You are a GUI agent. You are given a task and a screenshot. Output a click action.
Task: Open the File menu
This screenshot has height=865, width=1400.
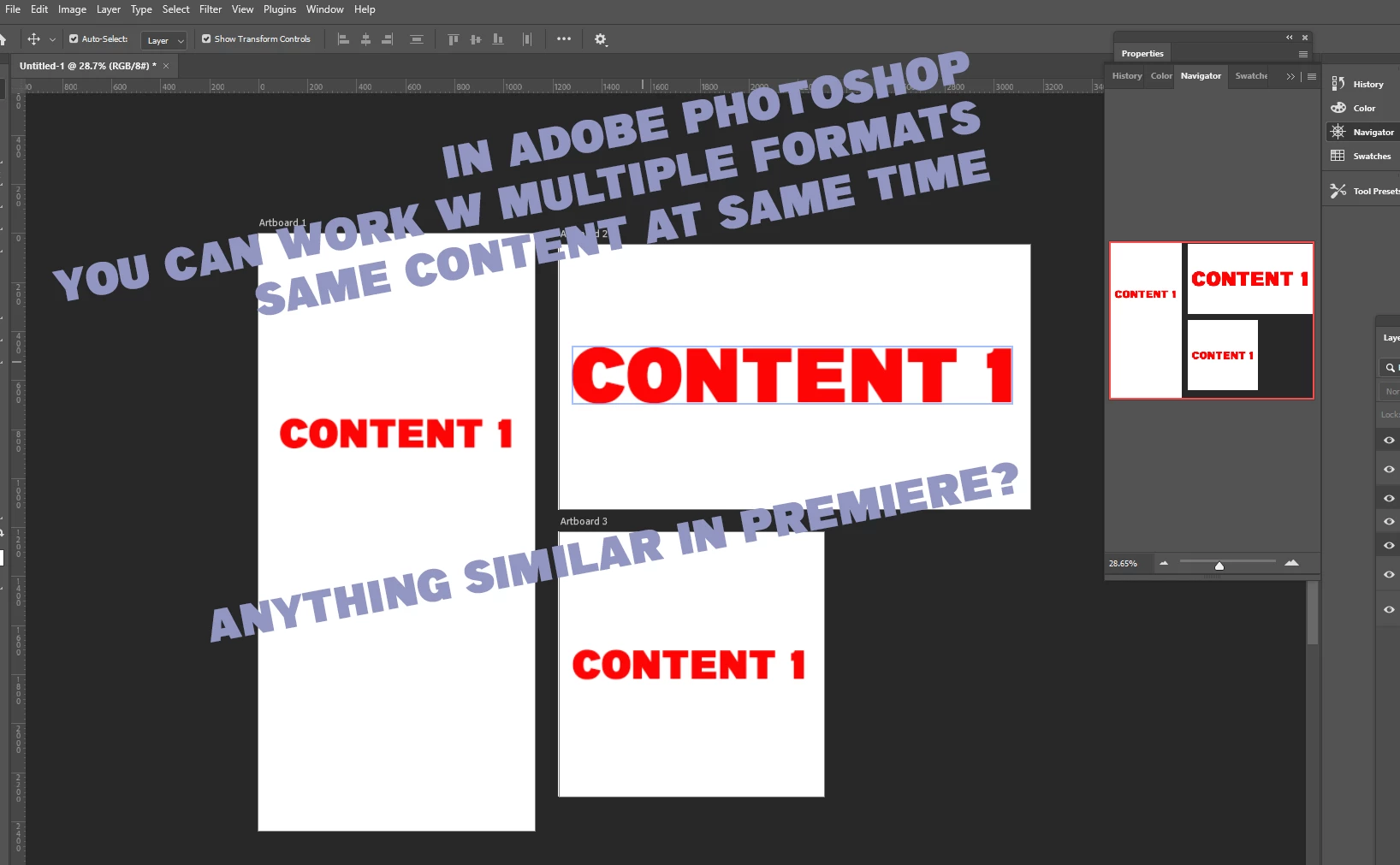(13, 9)
